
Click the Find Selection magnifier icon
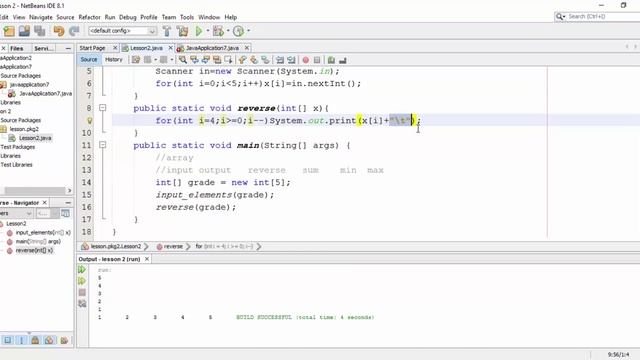point(183,60)
